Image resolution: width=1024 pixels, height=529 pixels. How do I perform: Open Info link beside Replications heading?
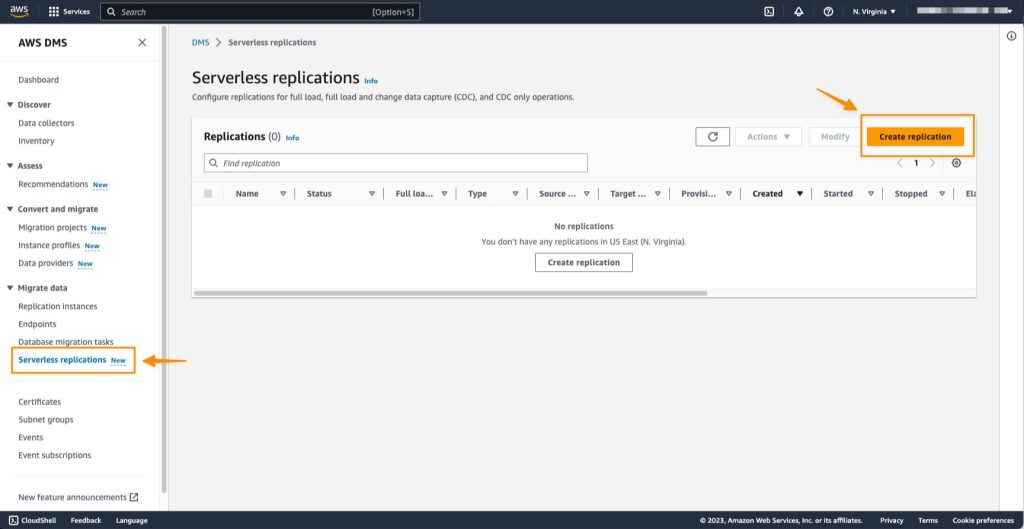point(293,138)
